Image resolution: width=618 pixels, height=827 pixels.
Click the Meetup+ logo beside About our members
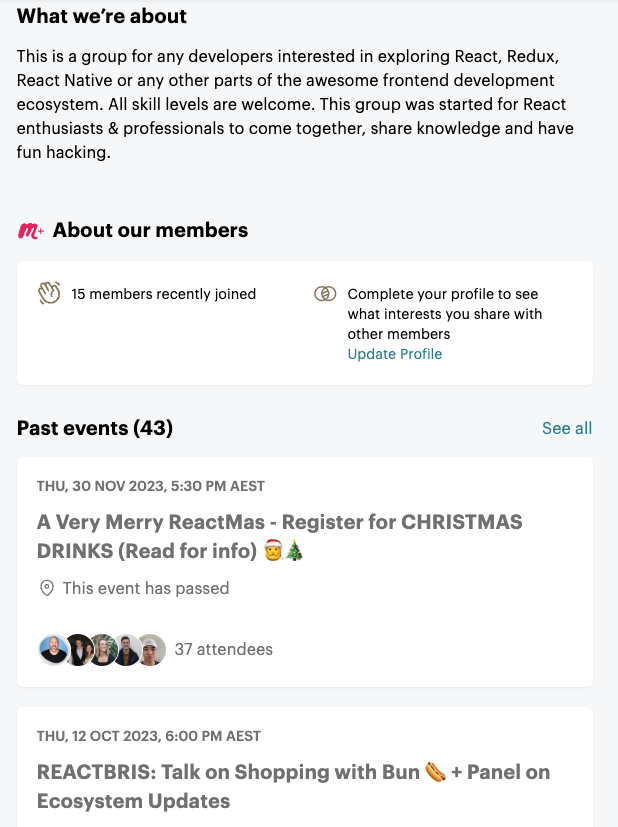pos(30,231)
